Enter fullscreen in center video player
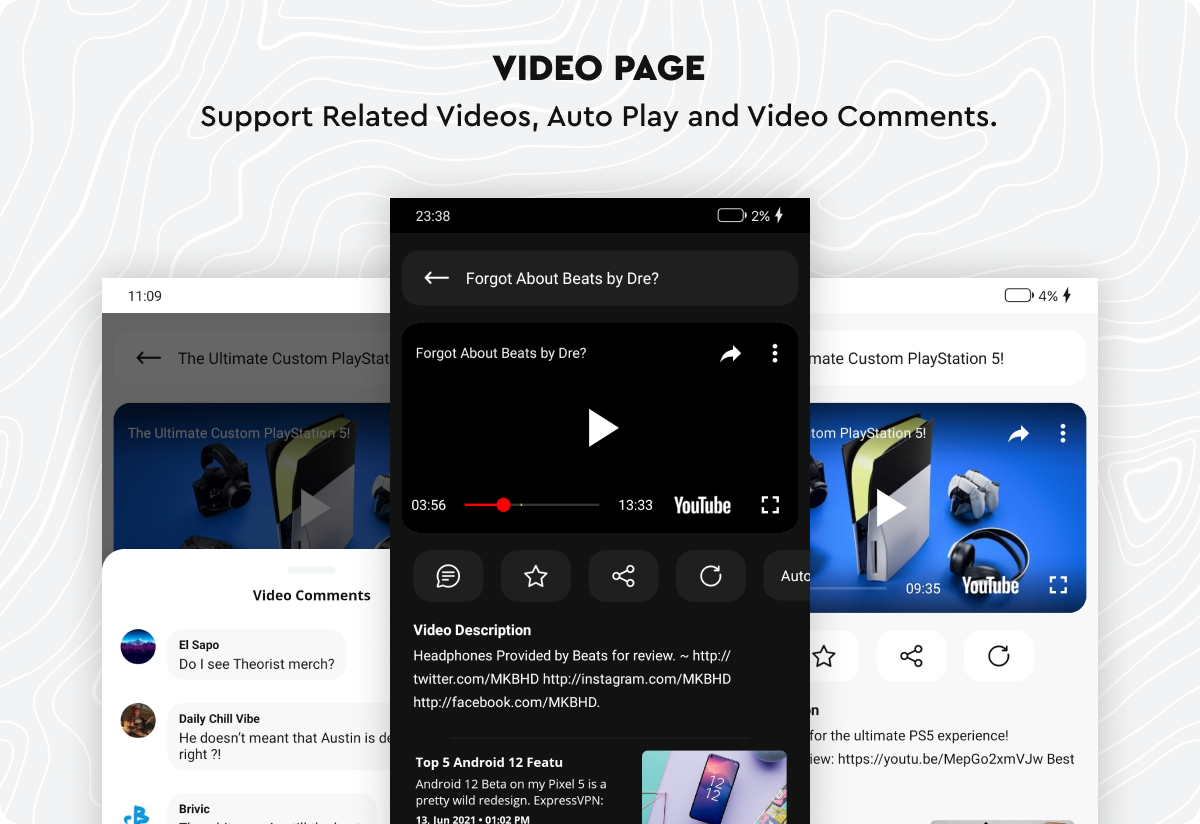This screenshot has width=1200, height=824. tap(770, 505)
